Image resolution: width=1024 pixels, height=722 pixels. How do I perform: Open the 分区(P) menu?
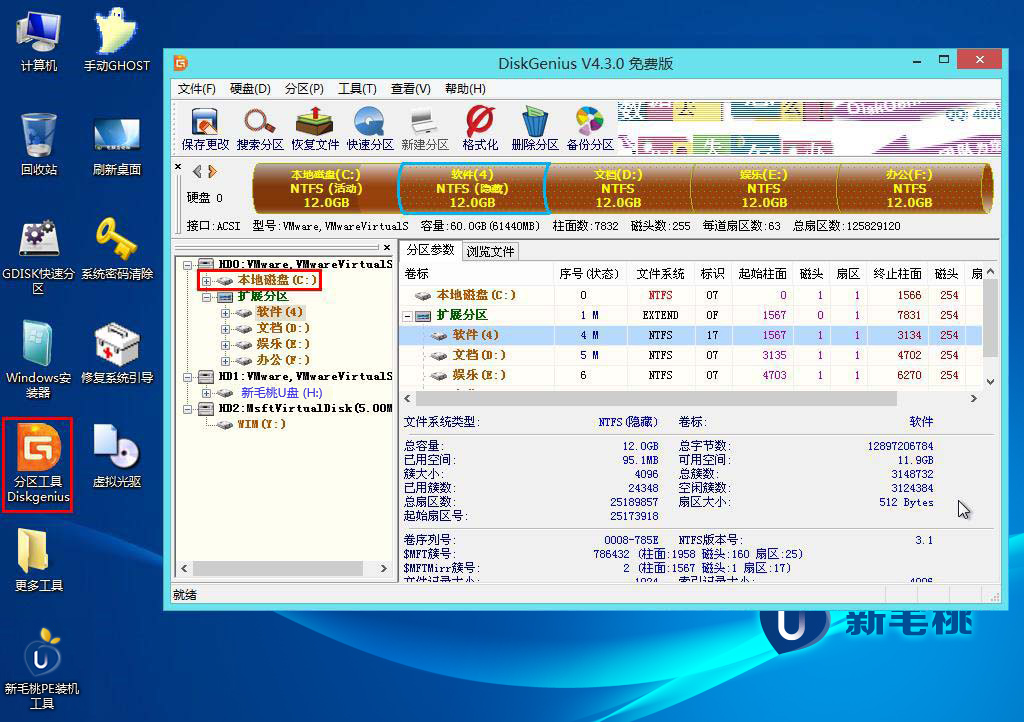click(x=304, y=89)
